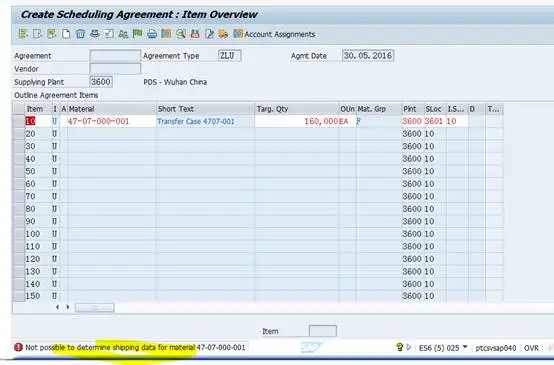
Task: Select the row selector for item 20
Action: pyautogui.click(x=18, y=134)
